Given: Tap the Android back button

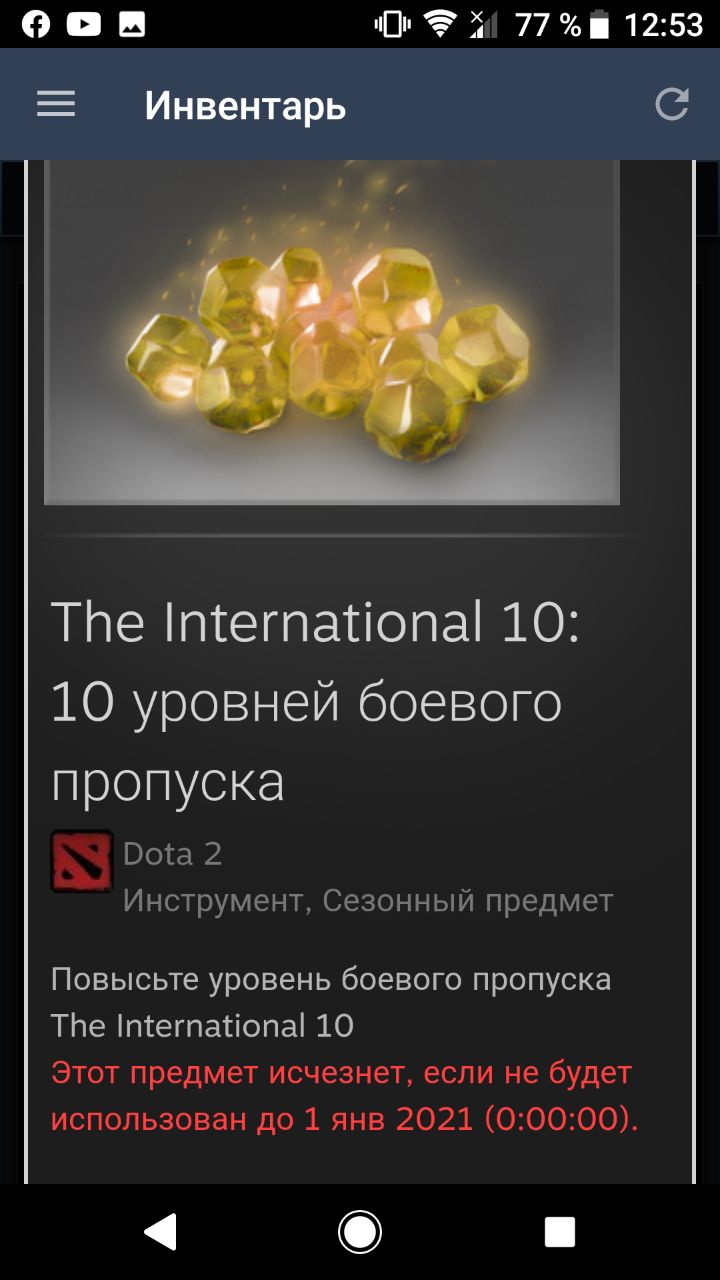Looking at the screenshot, I should click(161, 1232).
